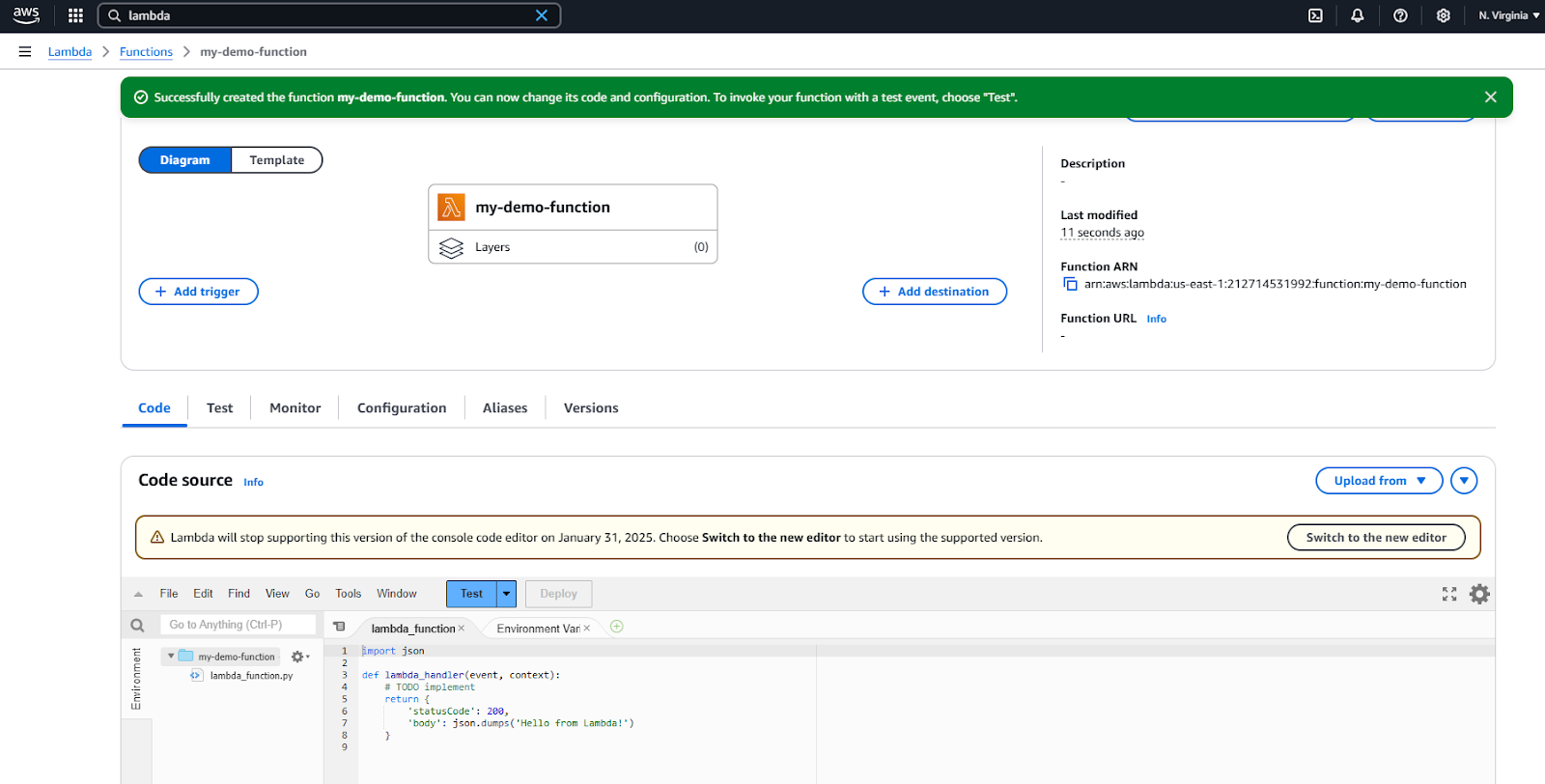The width and height of the screenshot is (1545, 784).
Task: Go to Functions breadcrumb link
Action: [146, 52]
